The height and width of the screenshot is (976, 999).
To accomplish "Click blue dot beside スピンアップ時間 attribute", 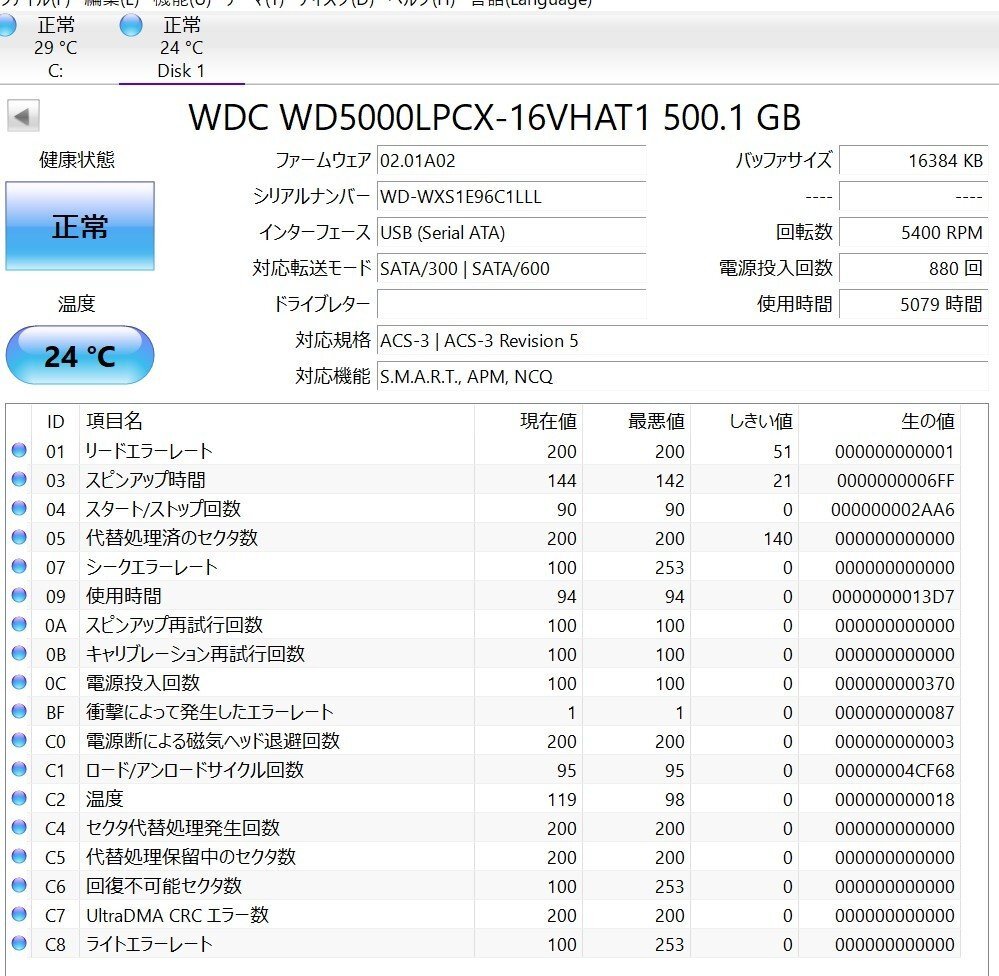I will (x=17, y=480).
